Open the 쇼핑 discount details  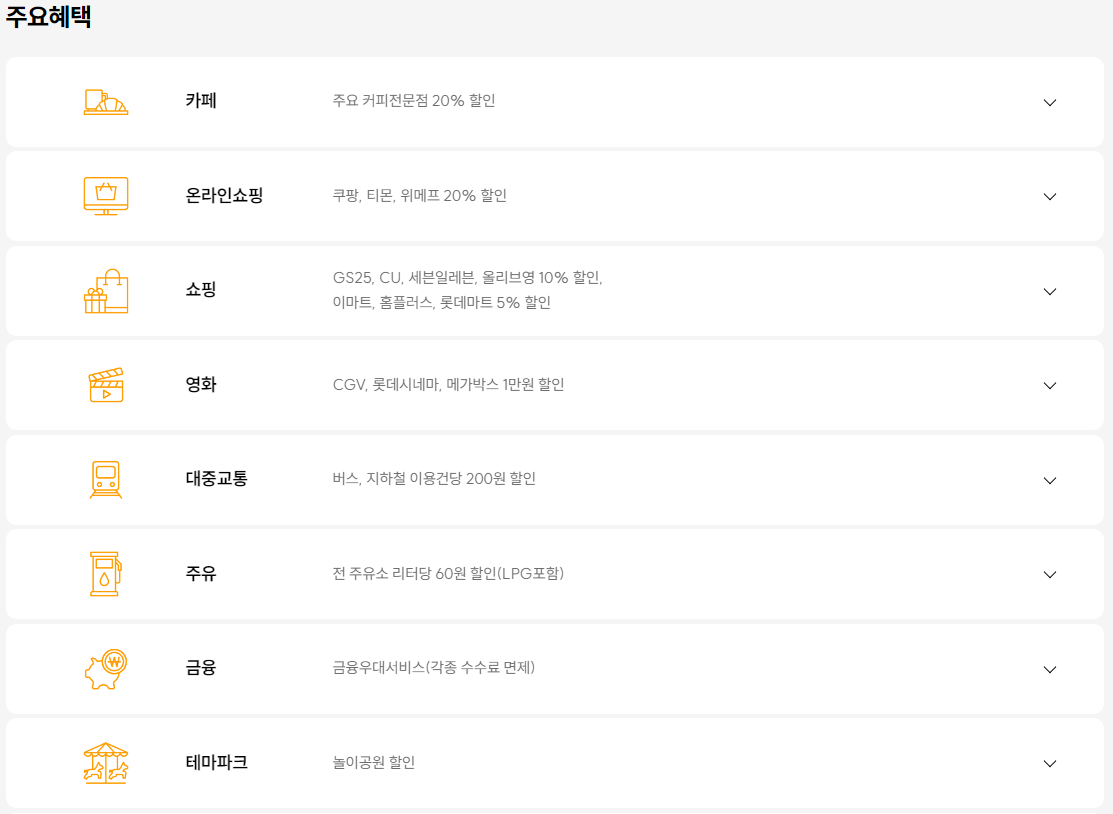pyautogui.click(x=1050, y=291)
